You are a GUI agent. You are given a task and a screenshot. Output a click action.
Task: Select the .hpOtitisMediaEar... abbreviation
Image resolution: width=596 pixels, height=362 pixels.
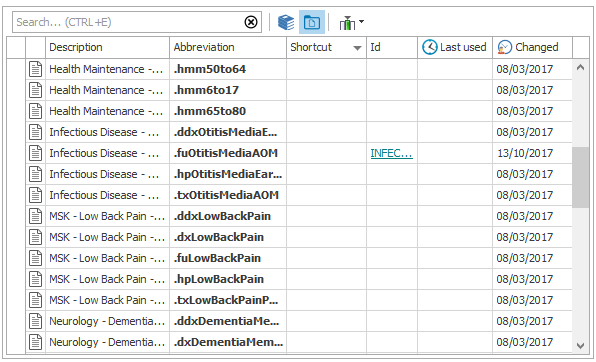pos(228,174)
